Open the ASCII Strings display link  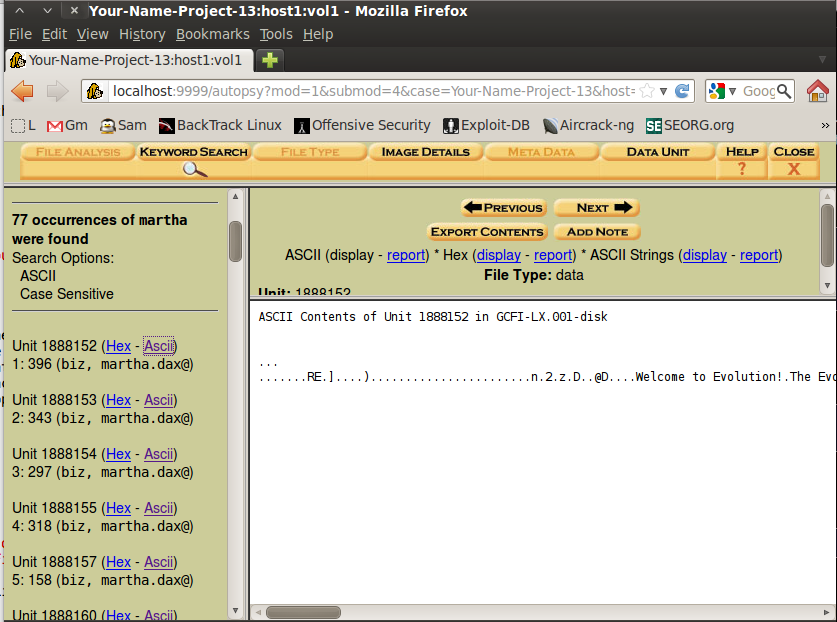(x=705, y=255)
